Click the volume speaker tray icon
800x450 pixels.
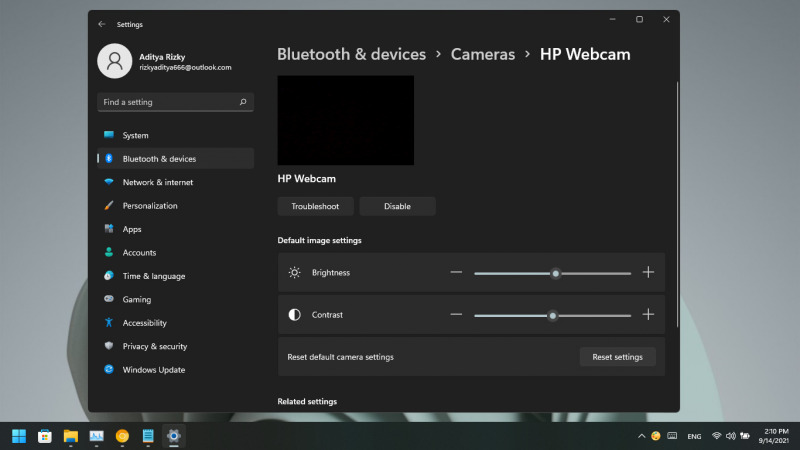[731, 436]
